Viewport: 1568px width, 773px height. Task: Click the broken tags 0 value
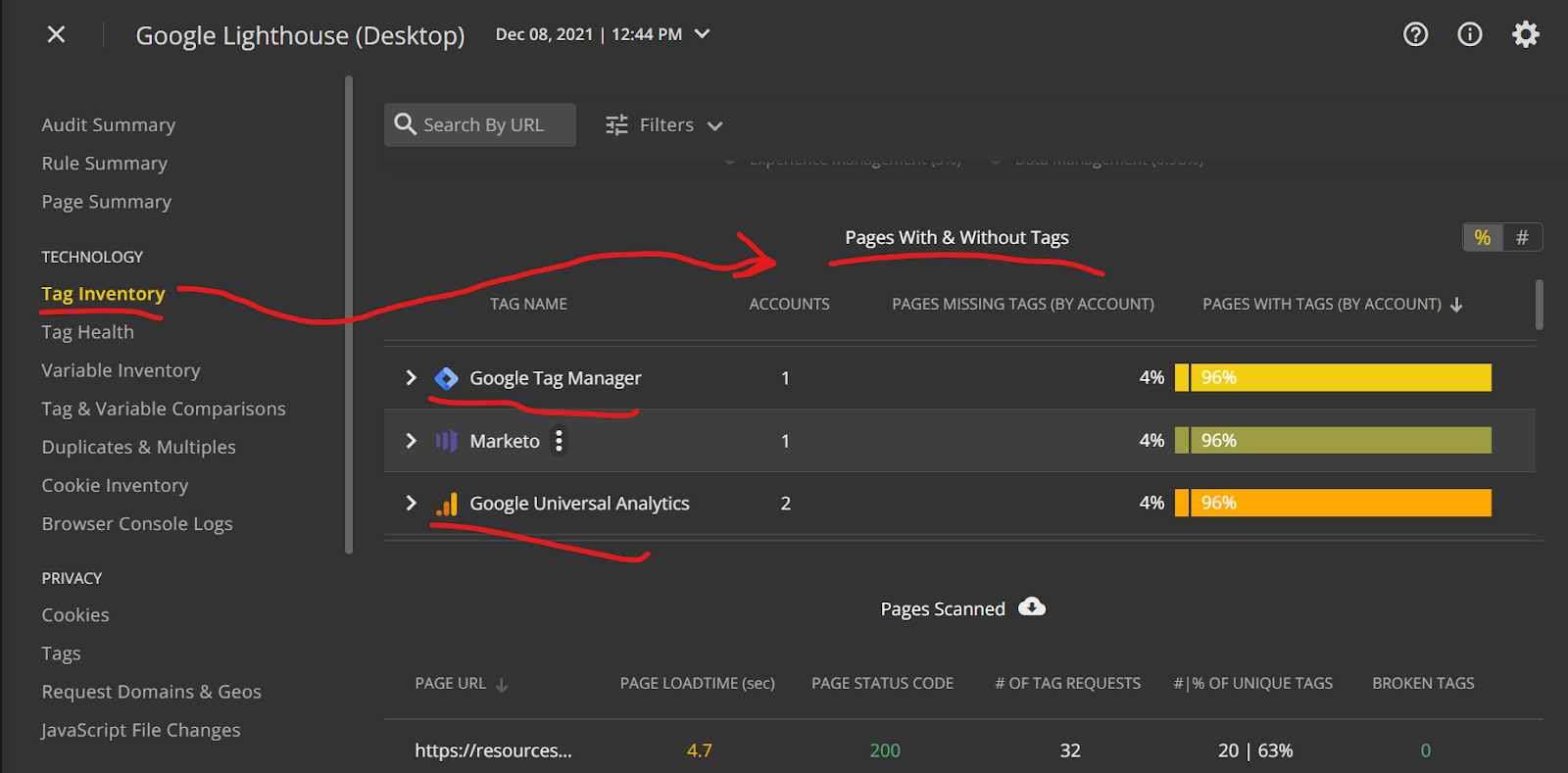[x=1426, y=750]
